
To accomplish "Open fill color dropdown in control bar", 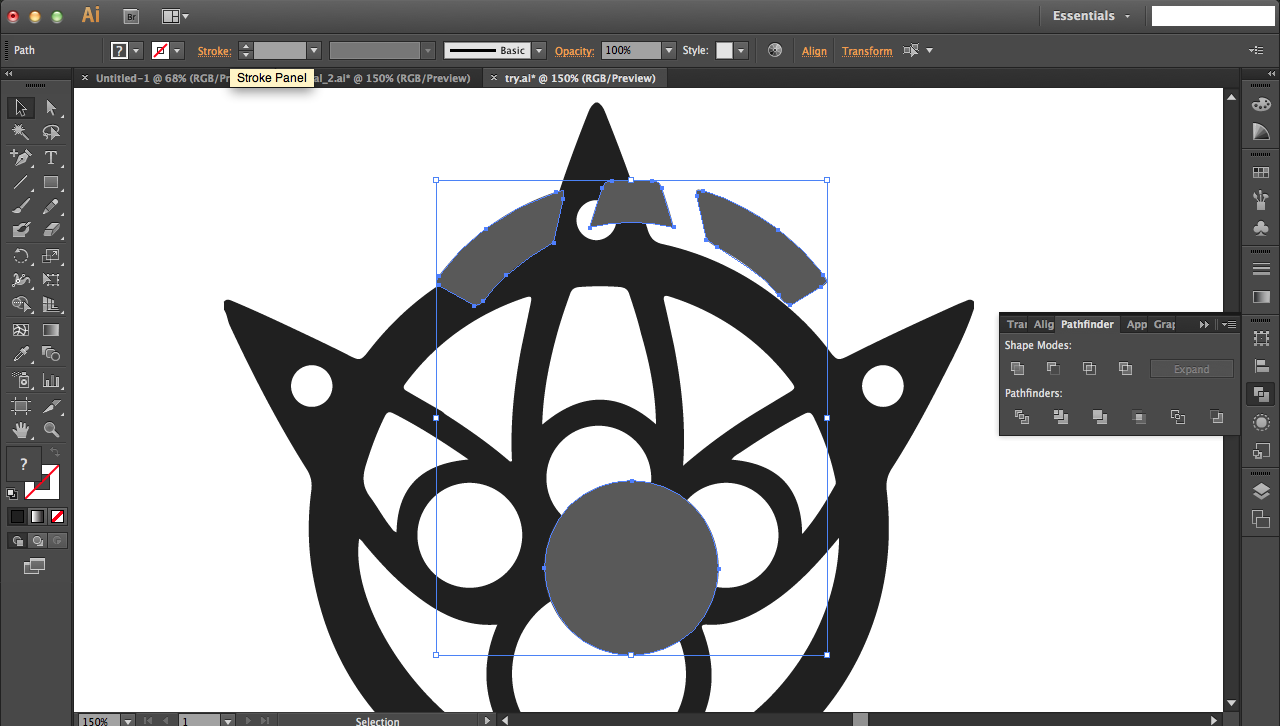I will [137, 50].
